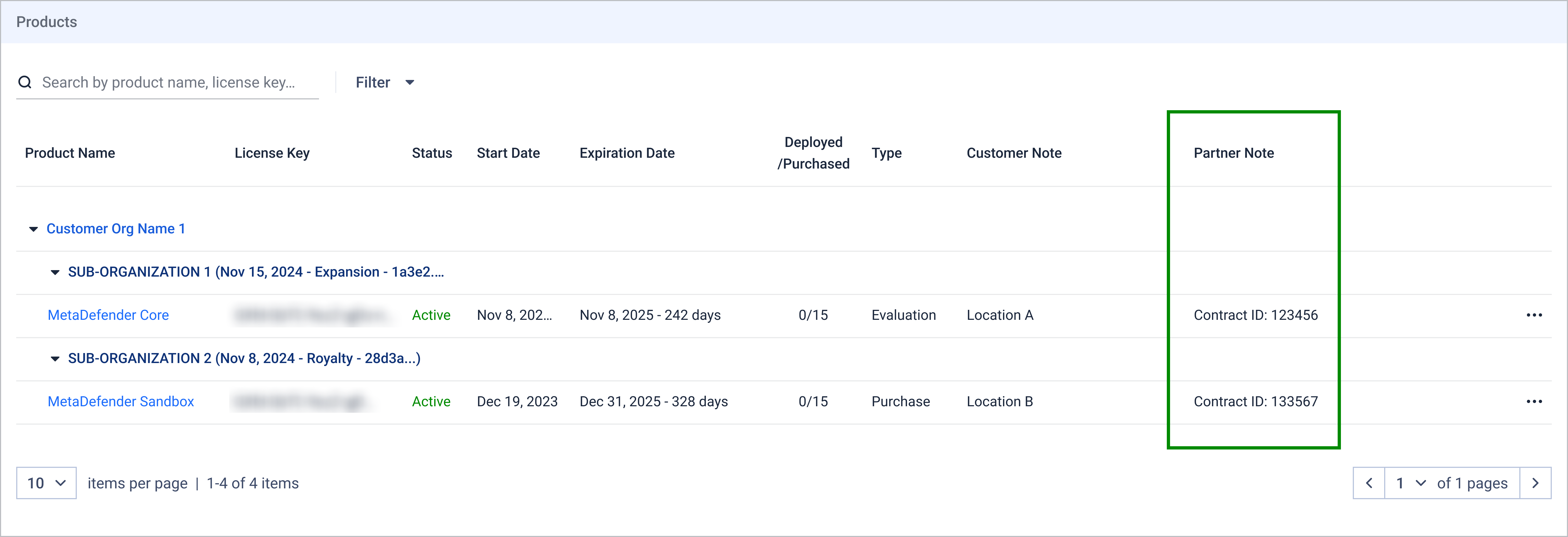Screen dimensions: 1568x537
Task: Click the Location A customer note
Action: 1000,315
